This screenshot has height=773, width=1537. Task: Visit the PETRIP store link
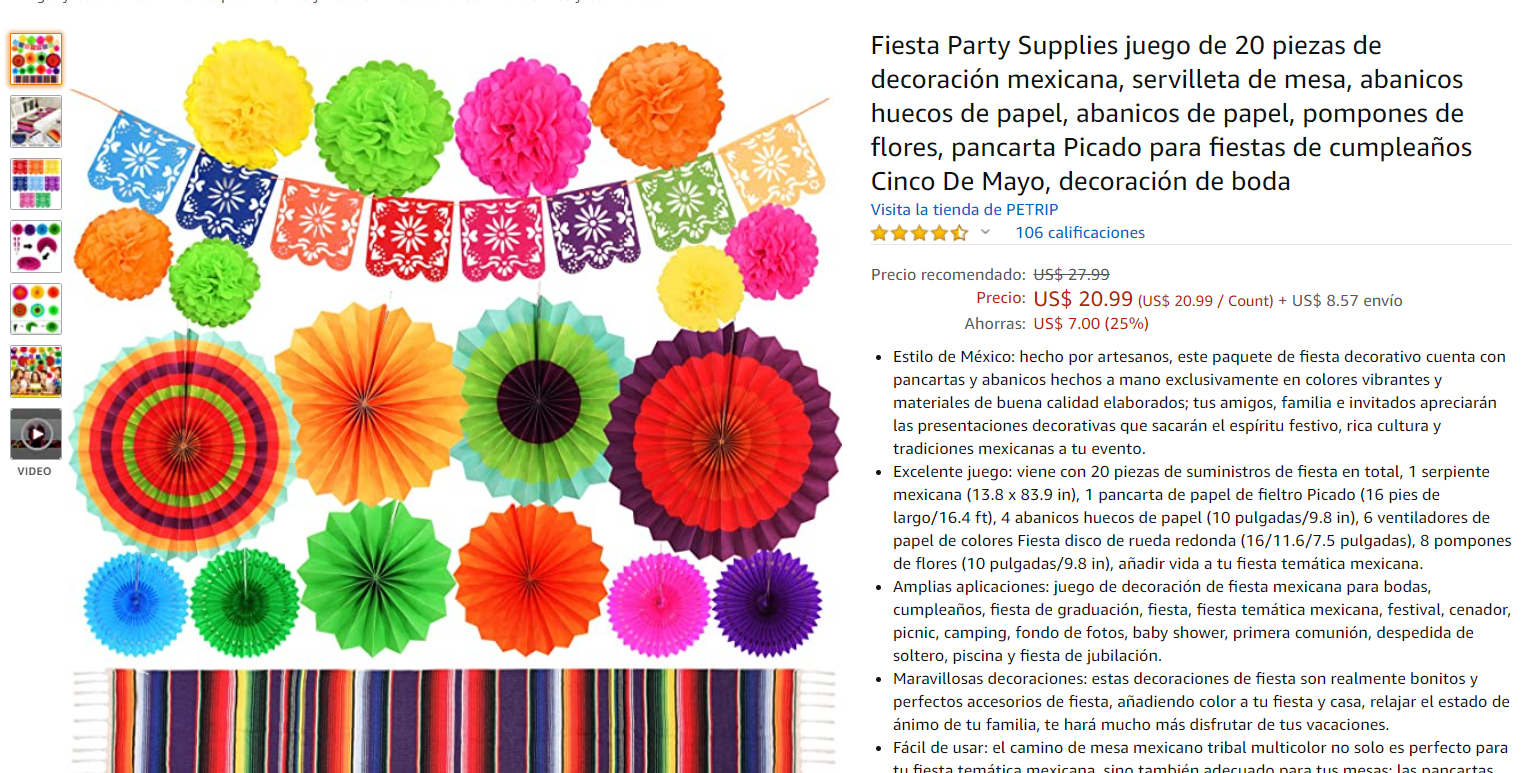pos(964,209)
